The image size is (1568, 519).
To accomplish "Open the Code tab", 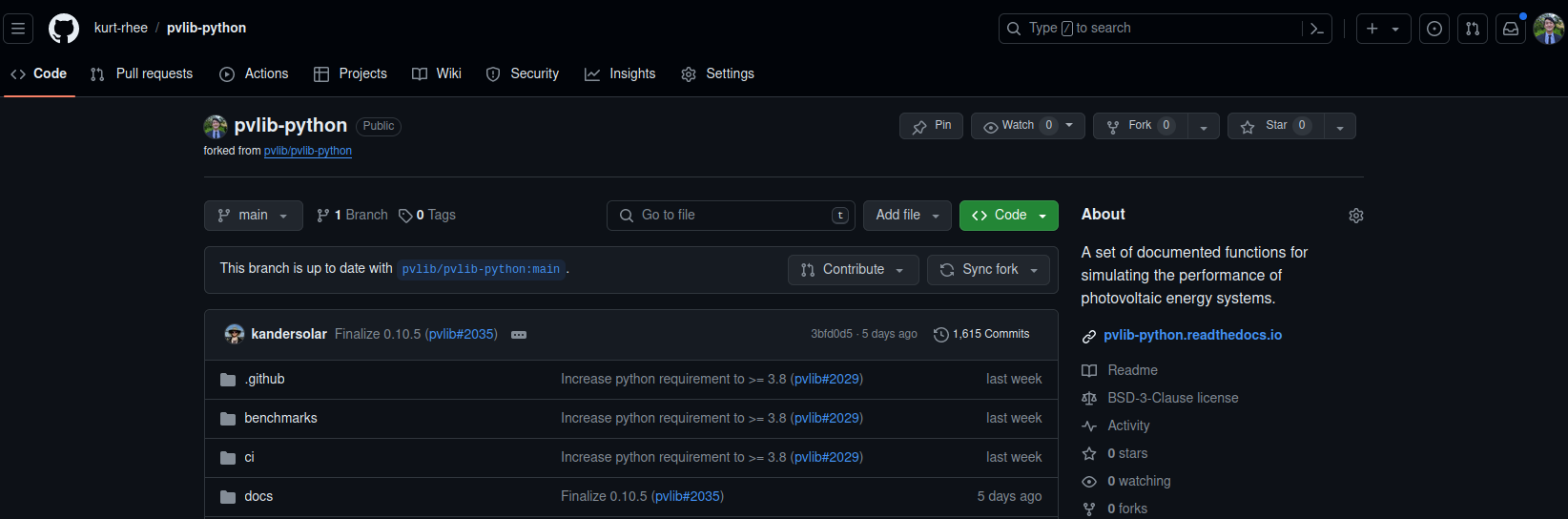I will (x=39, y=73).
